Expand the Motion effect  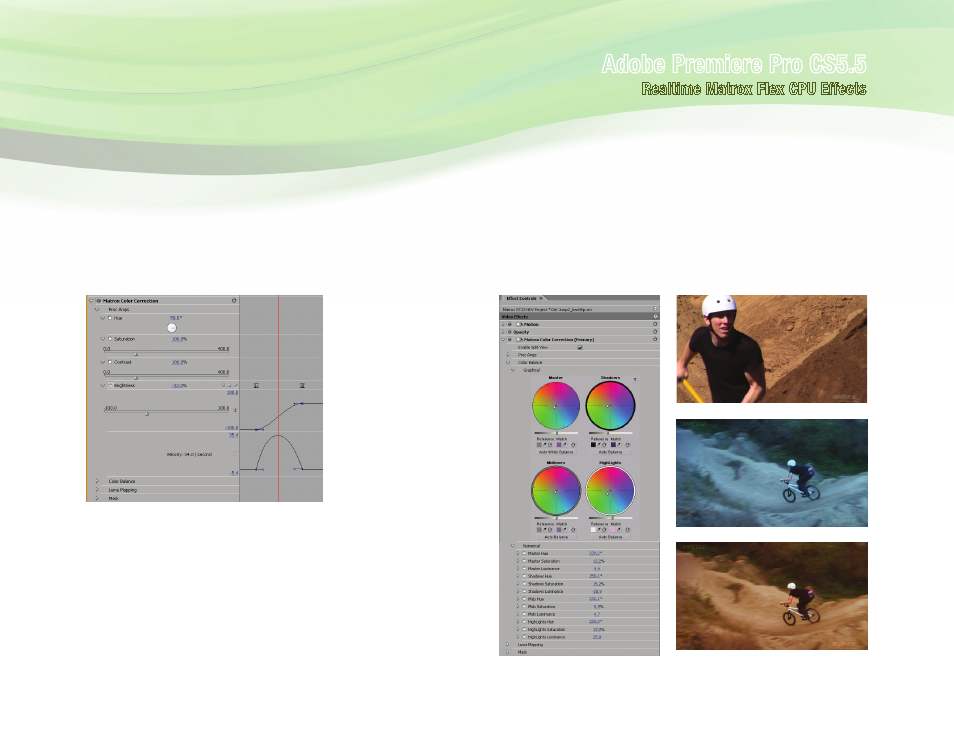[x=503, y=324]
